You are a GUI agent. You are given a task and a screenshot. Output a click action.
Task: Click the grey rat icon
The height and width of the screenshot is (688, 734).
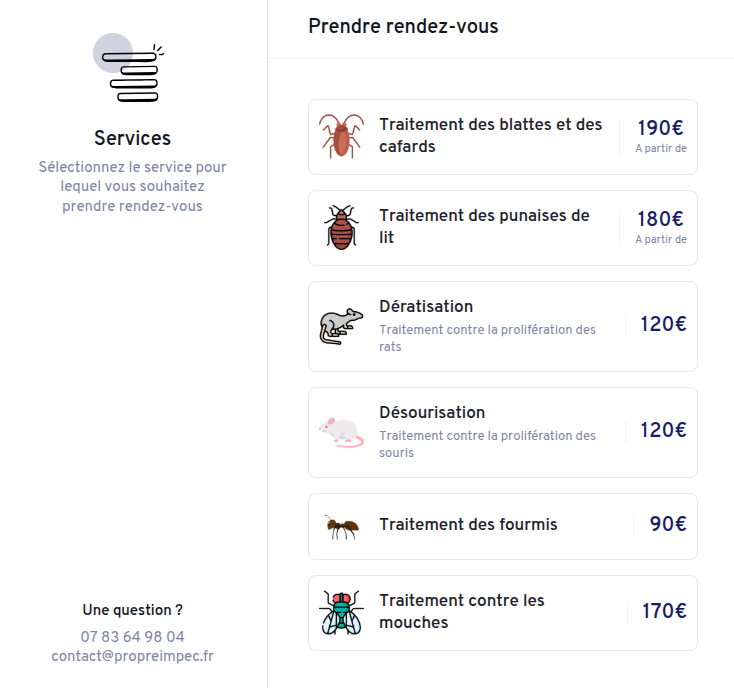pos(341,326)
